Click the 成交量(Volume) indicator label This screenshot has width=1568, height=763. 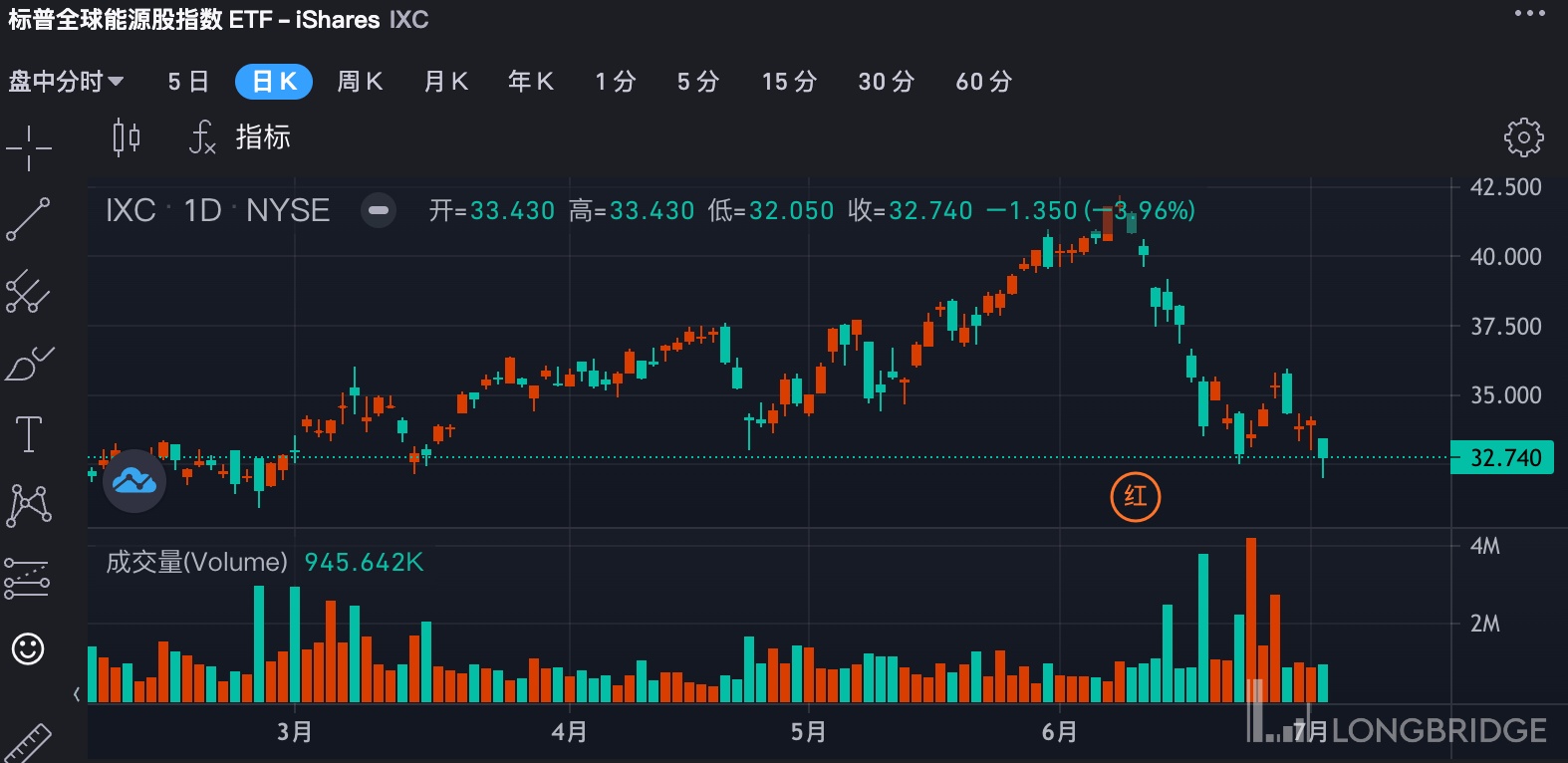tap(196, 562)
